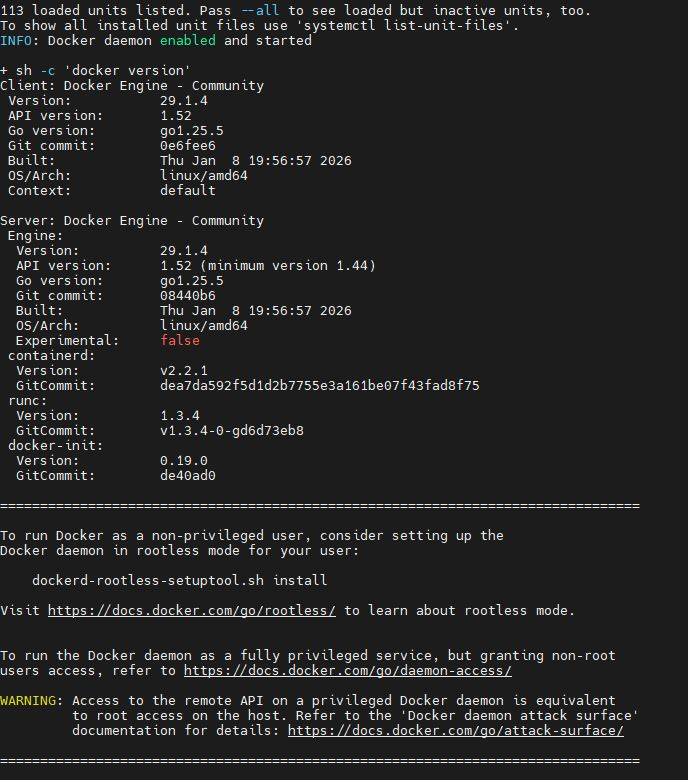Viewport: 688px width, 780px height.
Task: Click the red 'false' Experimental value
Action: 180,340
